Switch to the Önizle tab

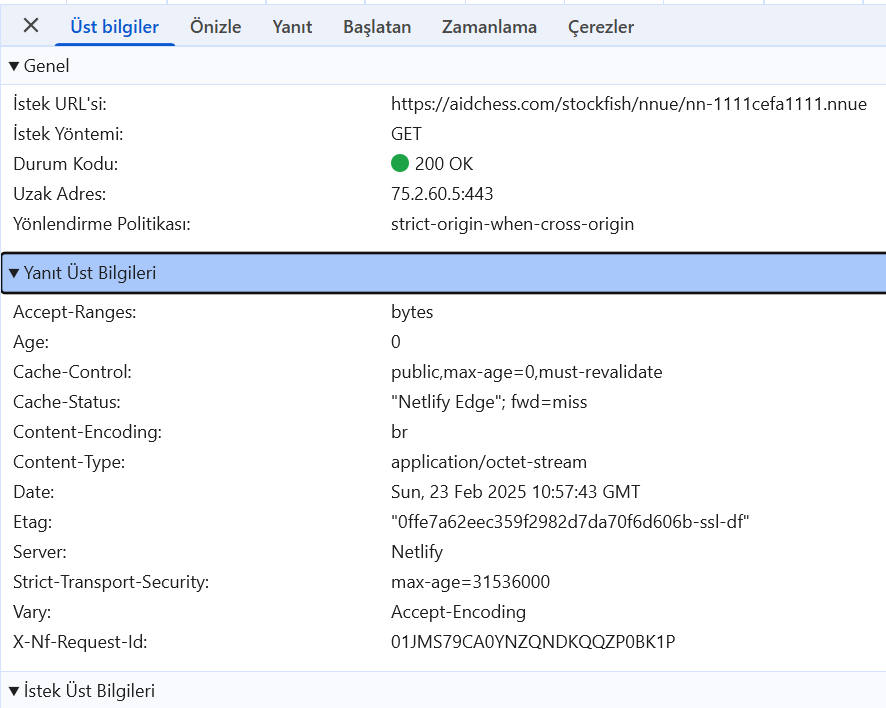point(215,27)
